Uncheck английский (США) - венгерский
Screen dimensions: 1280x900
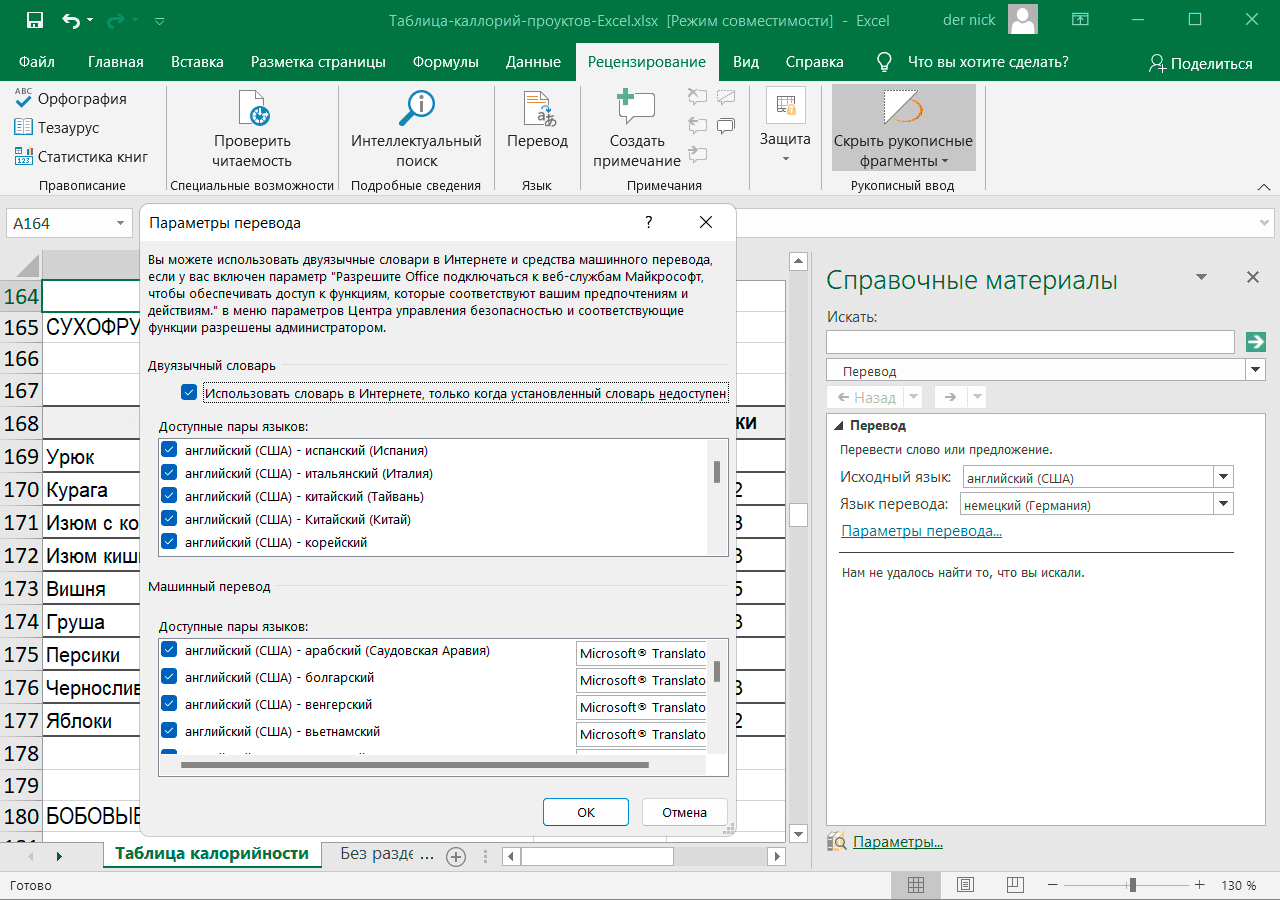pyautogui.click(x=169, y=704)
